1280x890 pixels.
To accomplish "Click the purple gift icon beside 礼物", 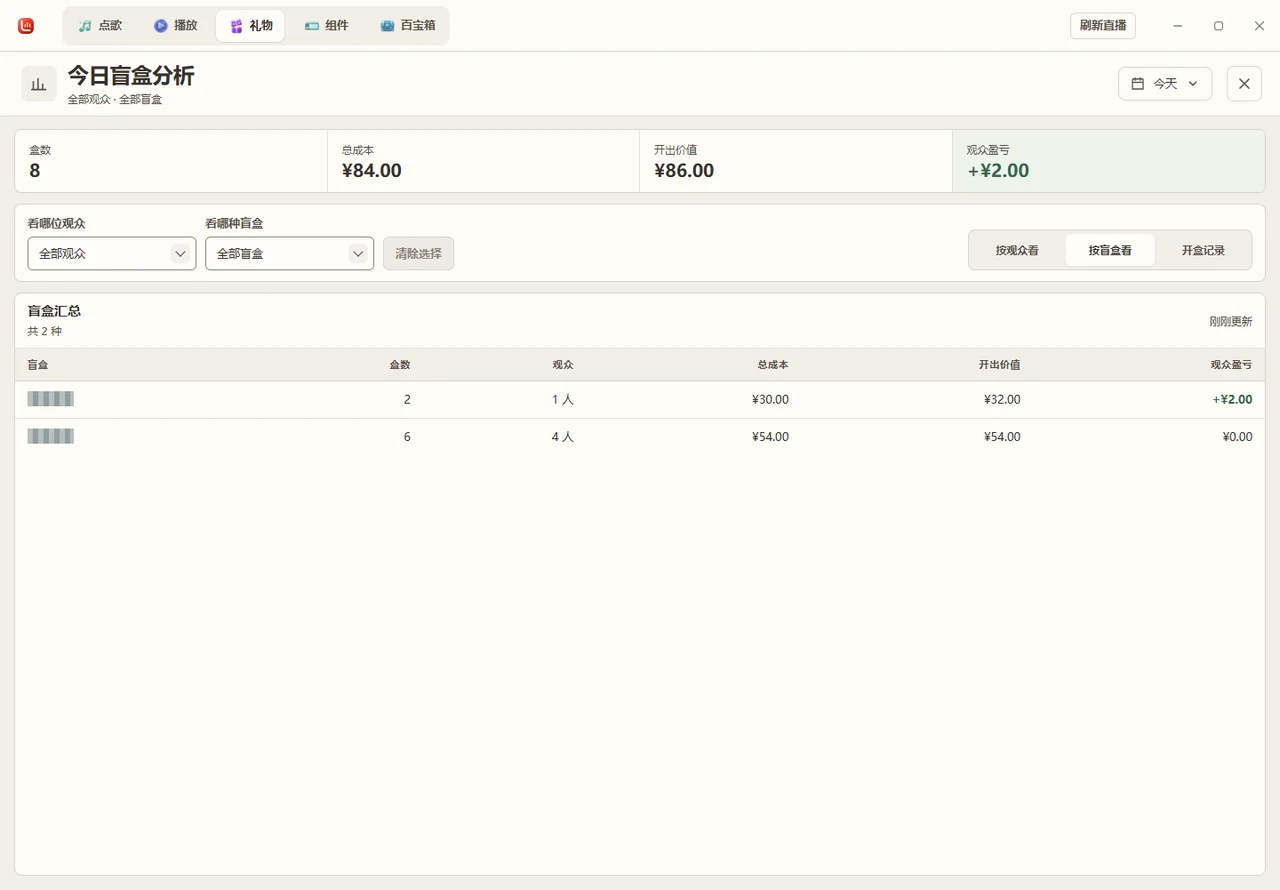I will coord(237,26).
